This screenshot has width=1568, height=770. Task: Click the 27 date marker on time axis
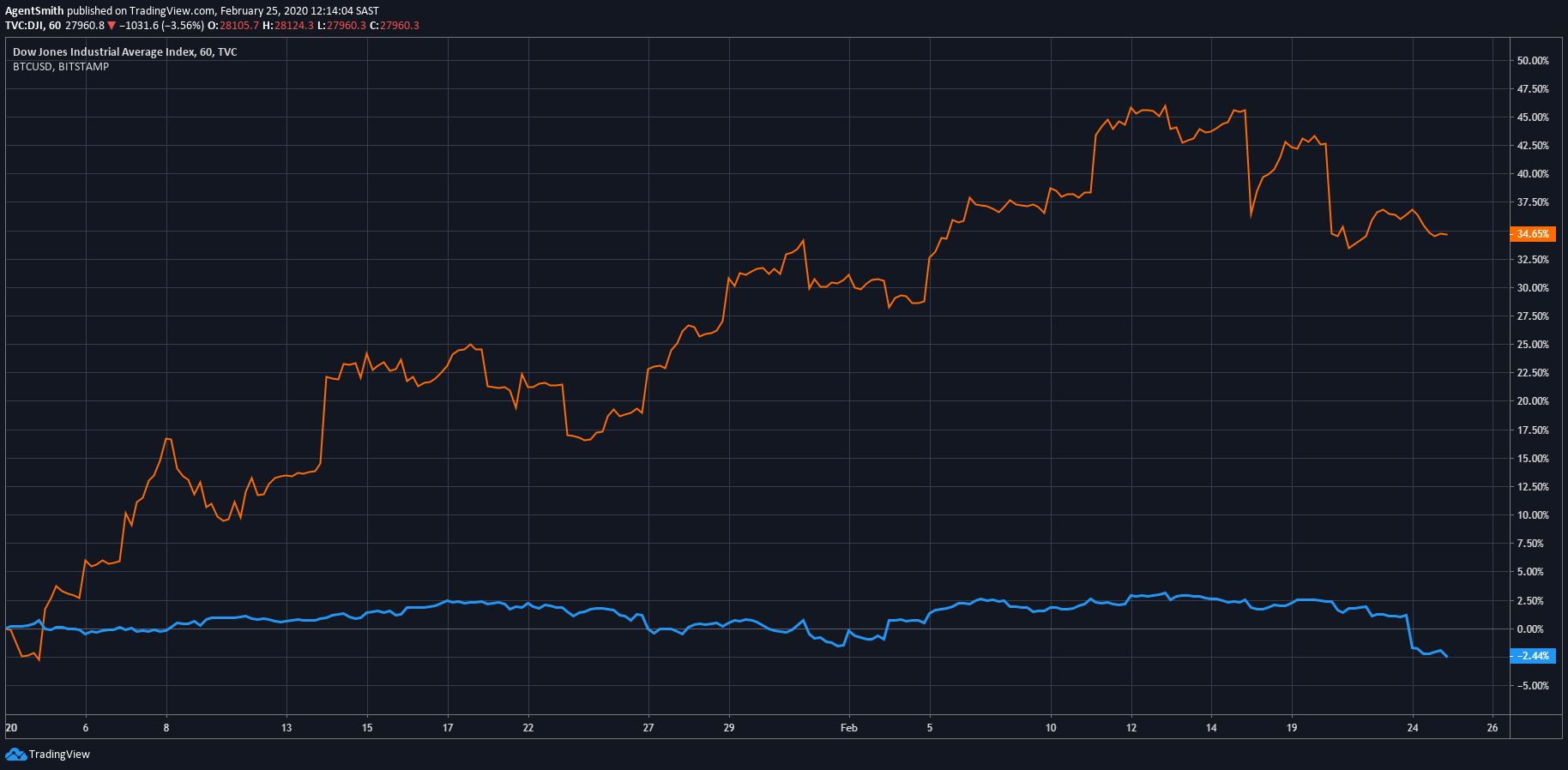pos(648,728)
